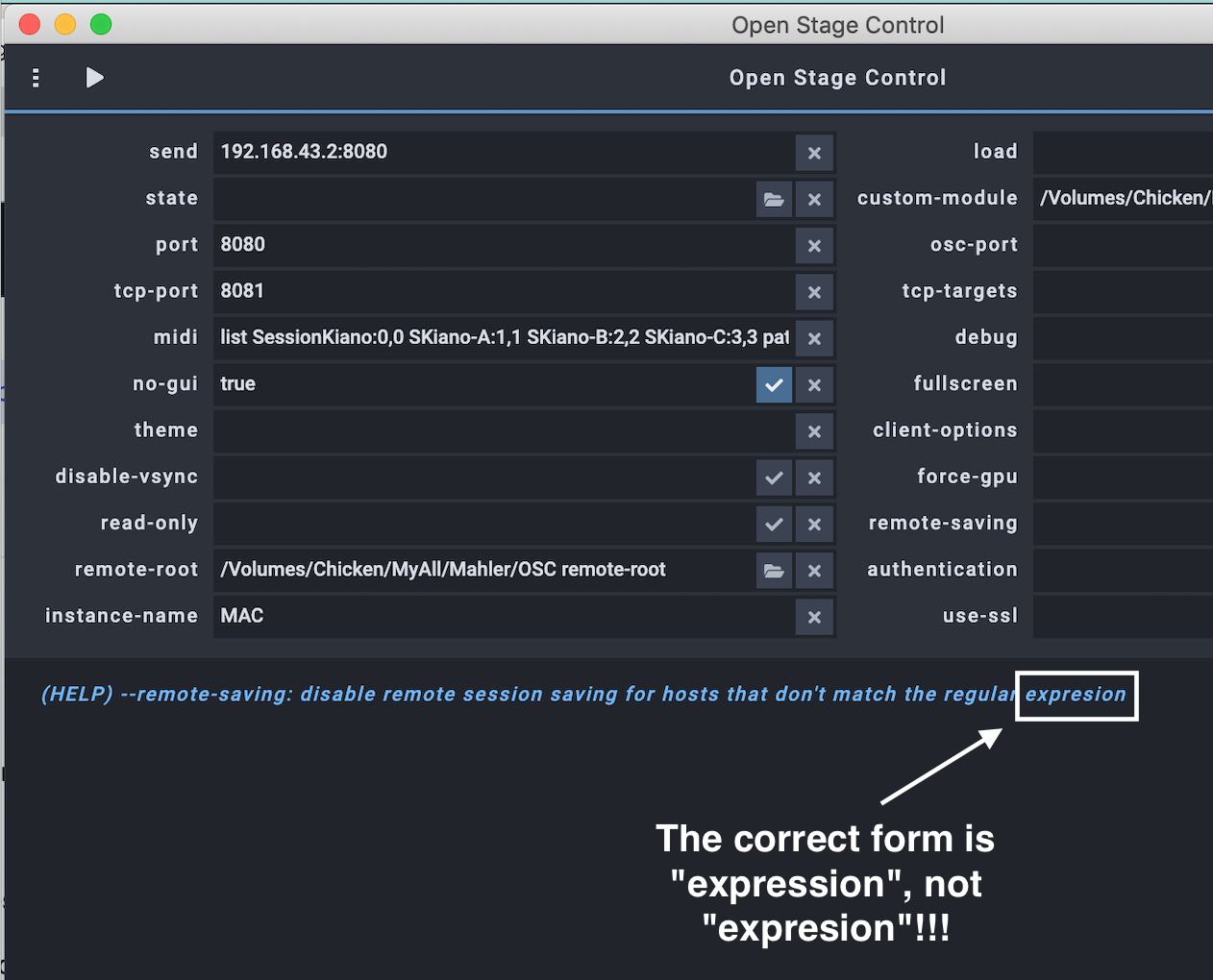The height and width of the screenshot is (980, 1213).
Task: Clear the instance-name field value
Action: [814, 617]
